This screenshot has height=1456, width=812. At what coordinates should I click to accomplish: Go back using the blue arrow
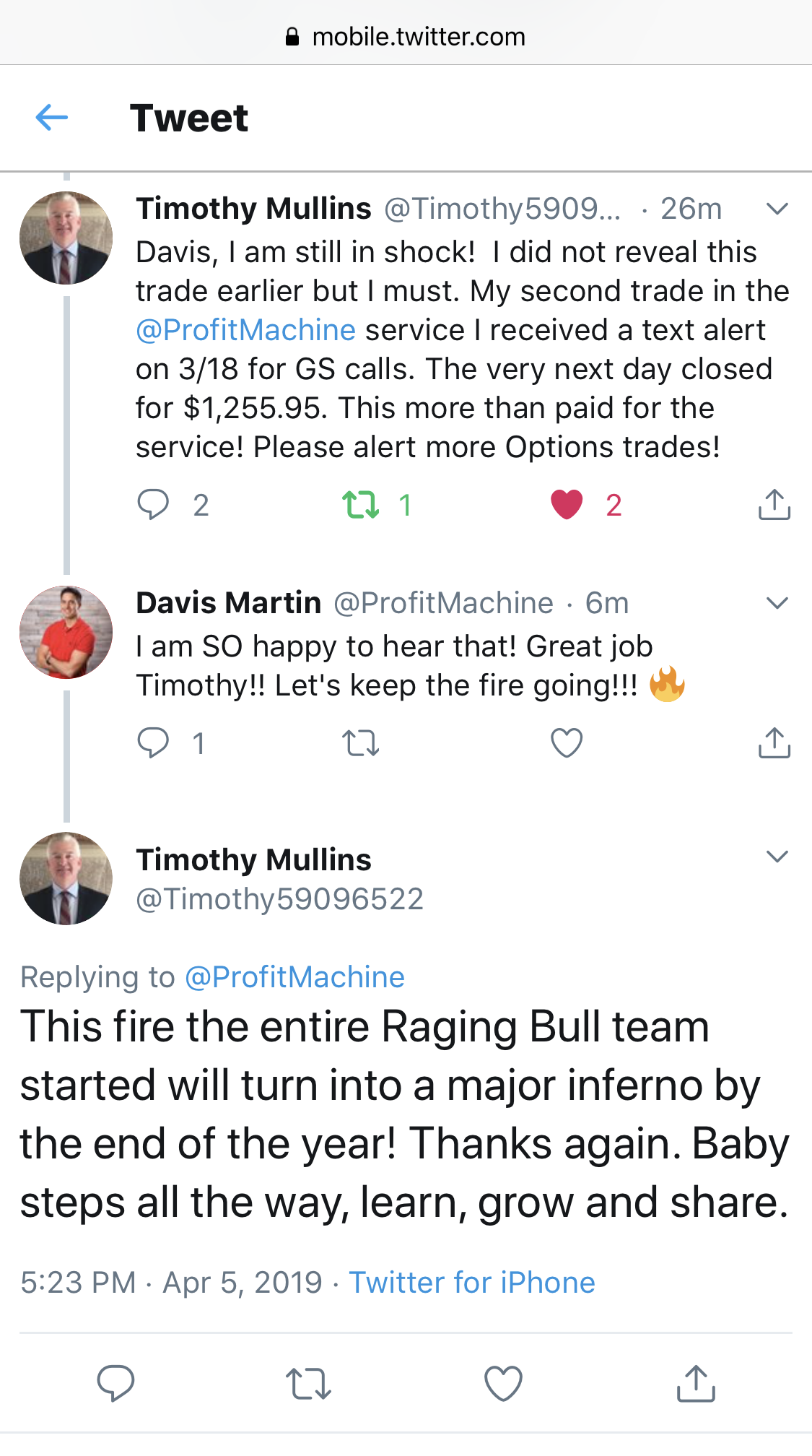(52, 117)
